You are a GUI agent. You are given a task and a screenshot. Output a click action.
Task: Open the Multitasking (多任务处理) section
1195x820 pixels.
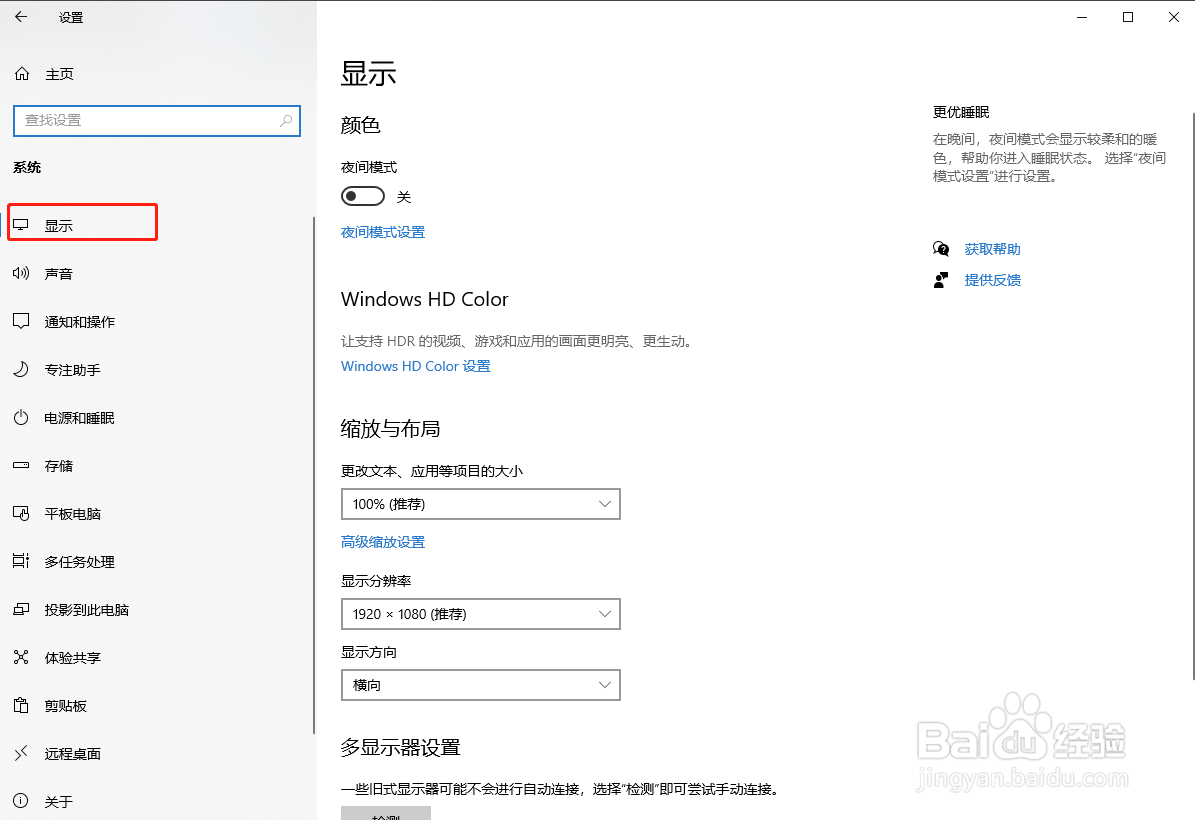(80, 562)
